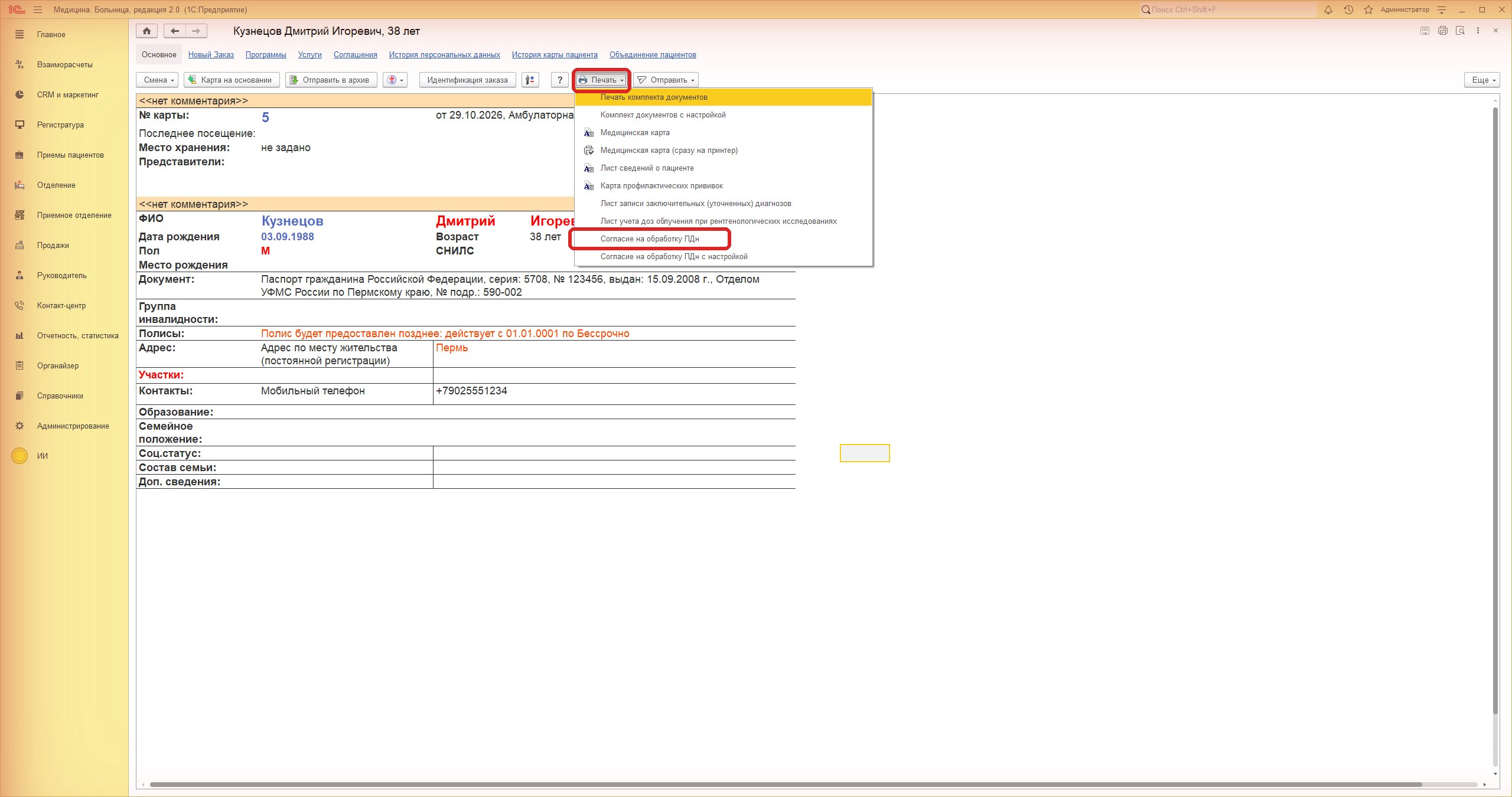The height and width of the screenshot is (797, 1512).
Task: Click the Идентификация заказа button
Action: (467, 80)
